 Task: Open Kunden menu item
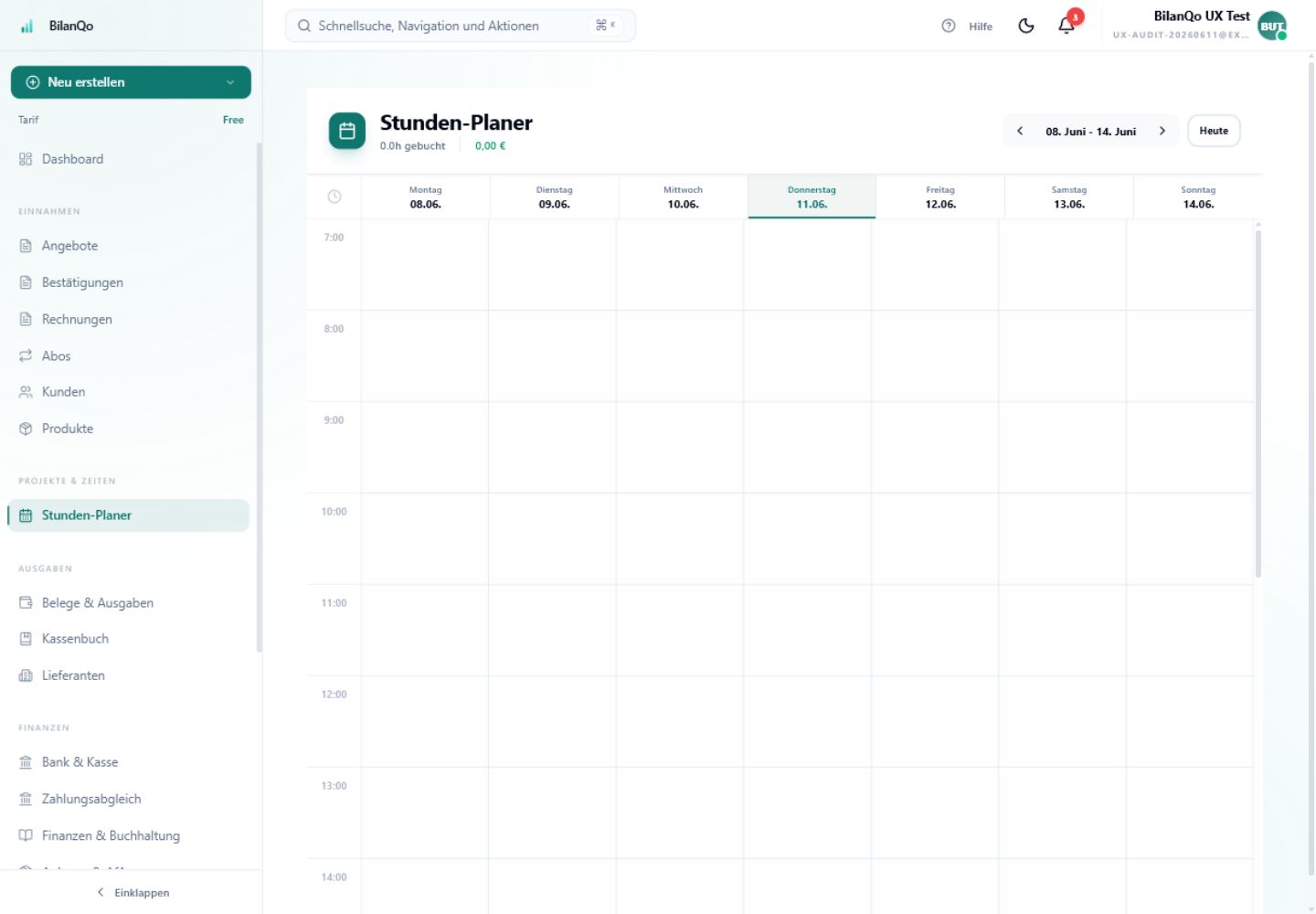pyautogui.click(x=130, y=392)
